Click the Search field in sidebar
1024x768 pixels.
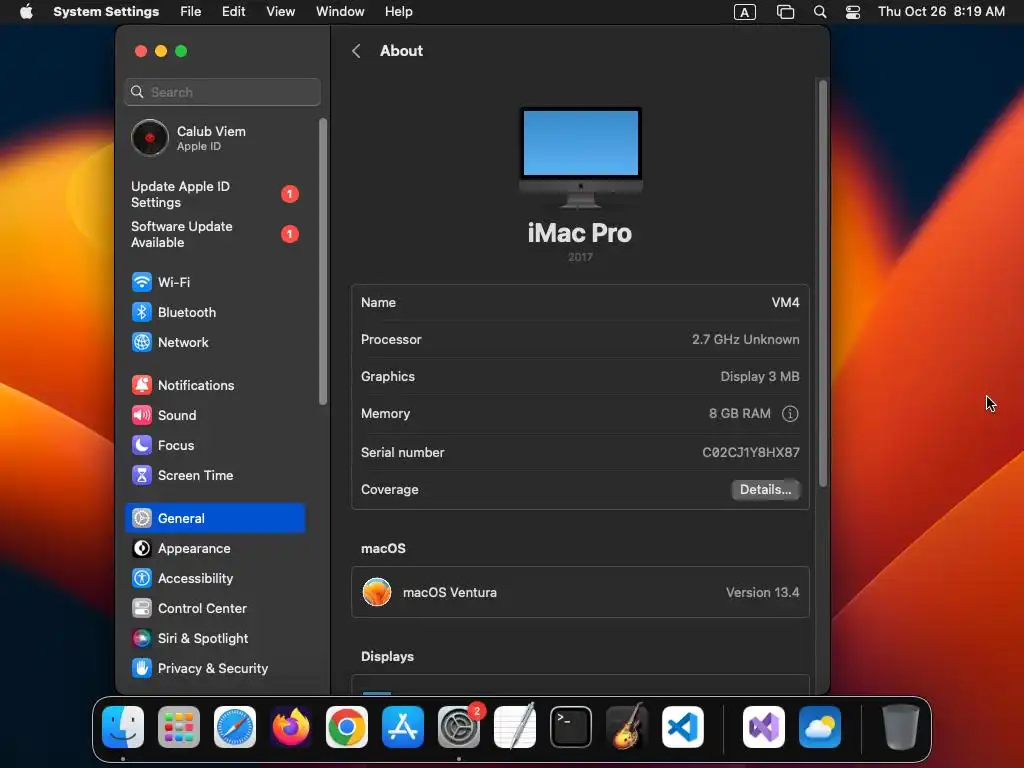tap(223, 92)
